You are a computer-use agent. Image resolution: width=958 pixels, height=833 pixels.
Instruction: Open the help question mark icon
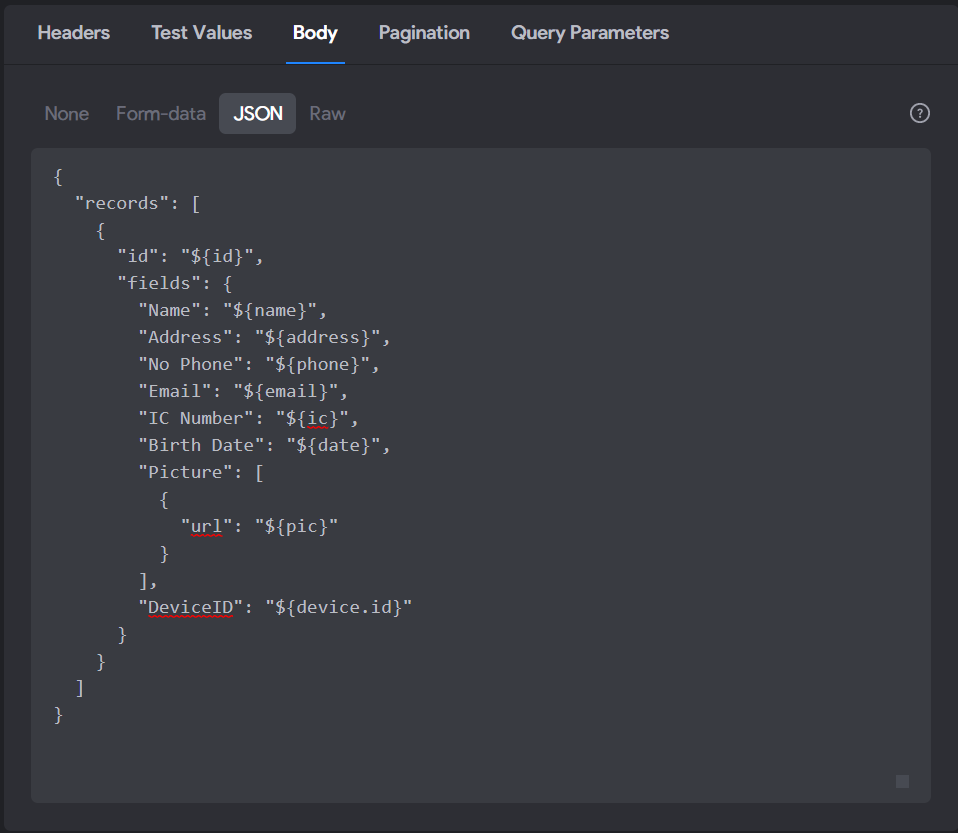[920, 113]
